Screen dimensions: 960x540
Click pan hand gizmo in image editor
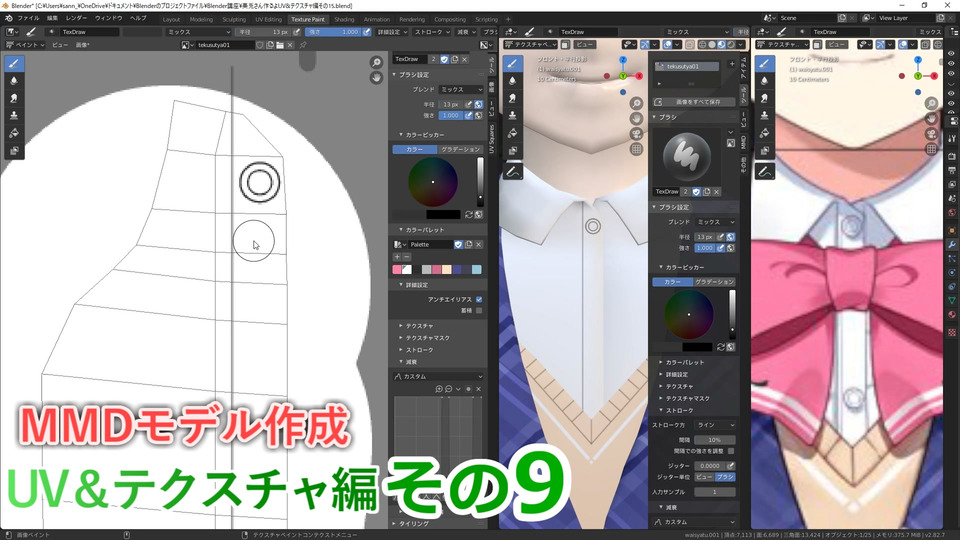point(376,78)
